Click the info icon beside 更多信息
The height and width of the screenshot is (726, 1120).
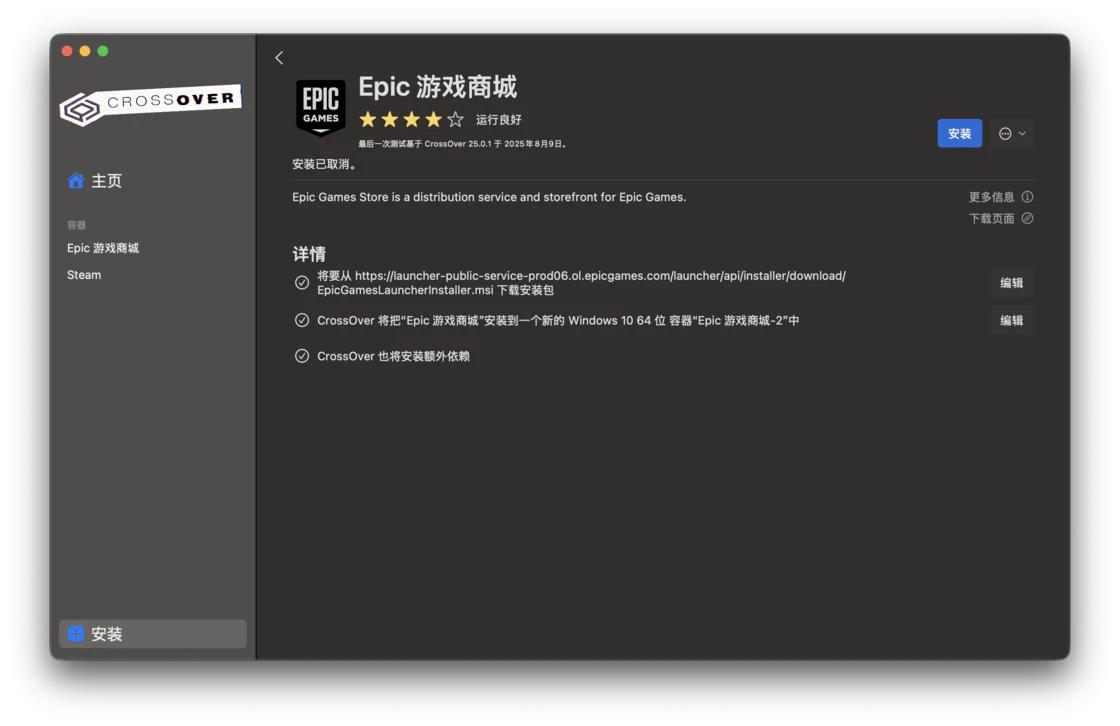click(1029, 197)
